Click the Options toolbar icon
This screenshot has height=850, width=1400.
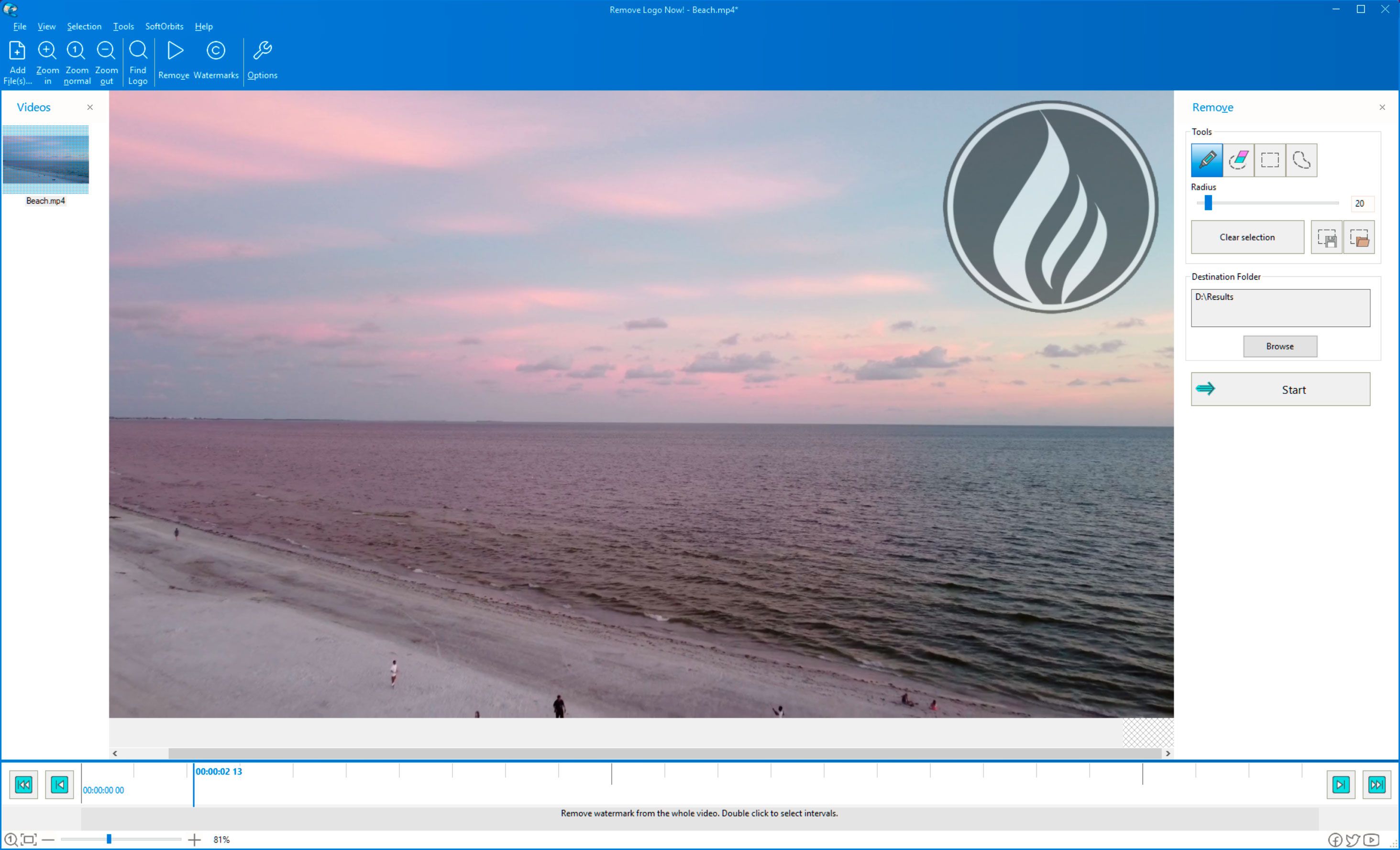pos(262,58)
